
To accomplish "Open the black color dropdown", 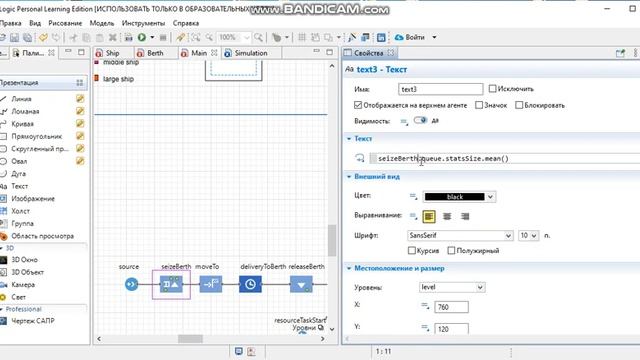I will [491, 197].
